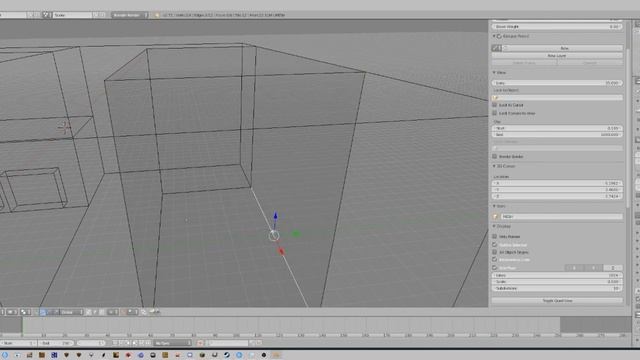Select face select mode in viewport header
The width and height of the screenshot is (640, 360).
tap(102, 312)
